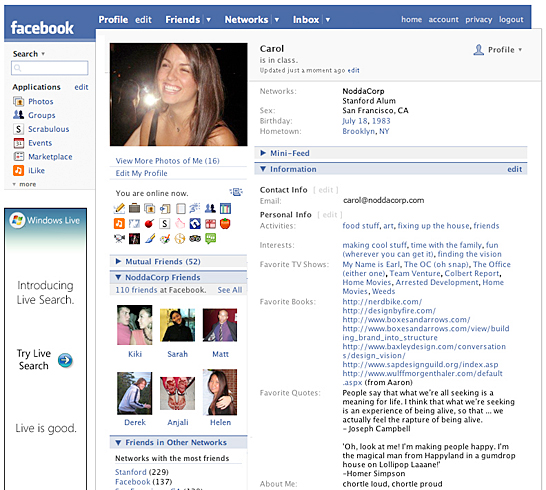Click 'edit' beside Applications heading
This screenshot has height=490, width=546.
tap(81, 87)
